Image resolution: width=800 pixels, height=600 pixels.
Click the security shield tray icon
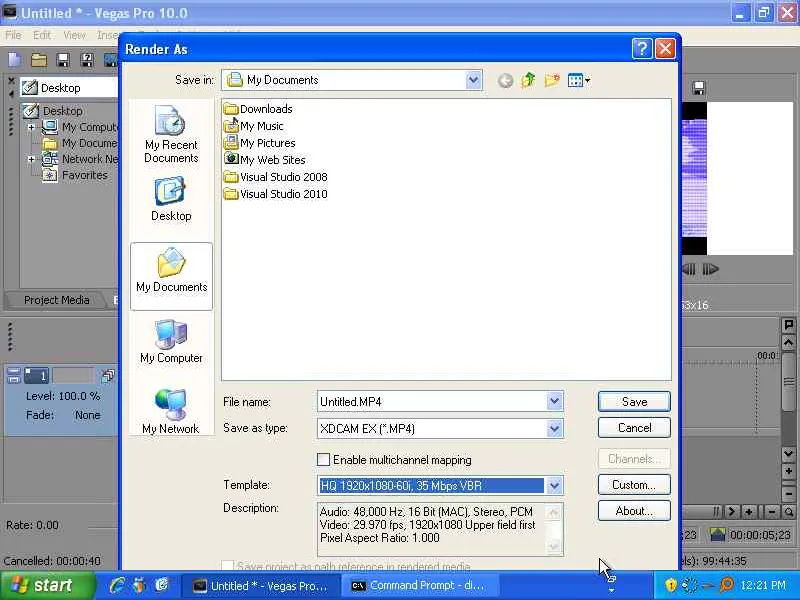point(670,585)
